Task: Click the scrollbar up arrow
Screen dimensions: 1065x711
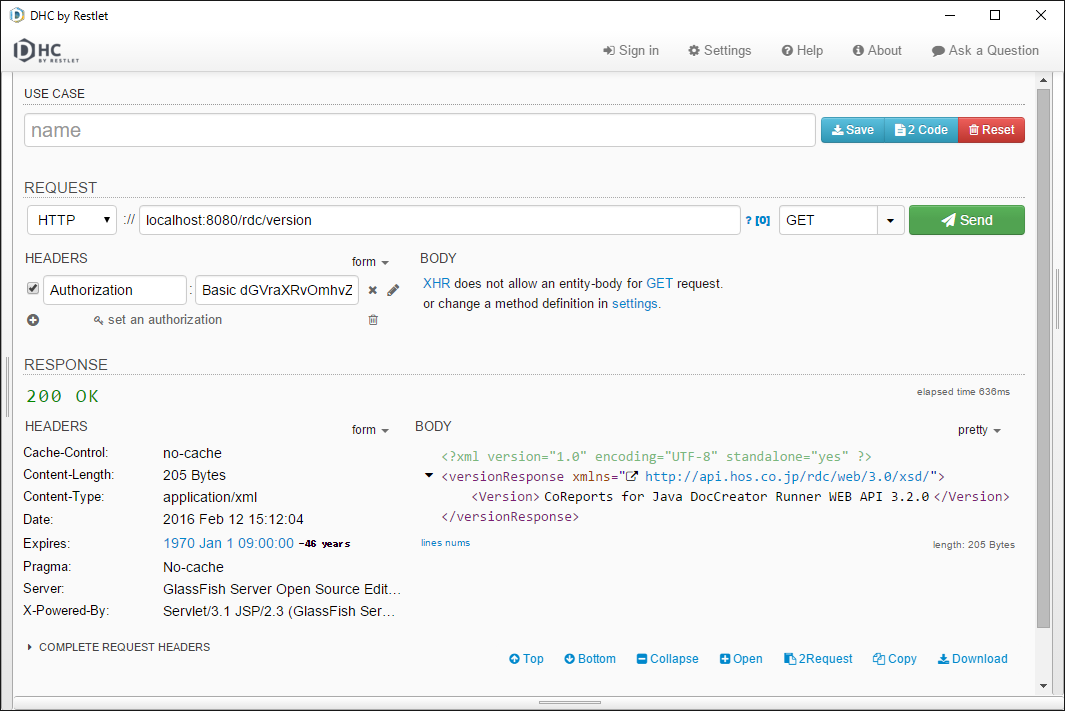Action: (x=1043, y=80)
